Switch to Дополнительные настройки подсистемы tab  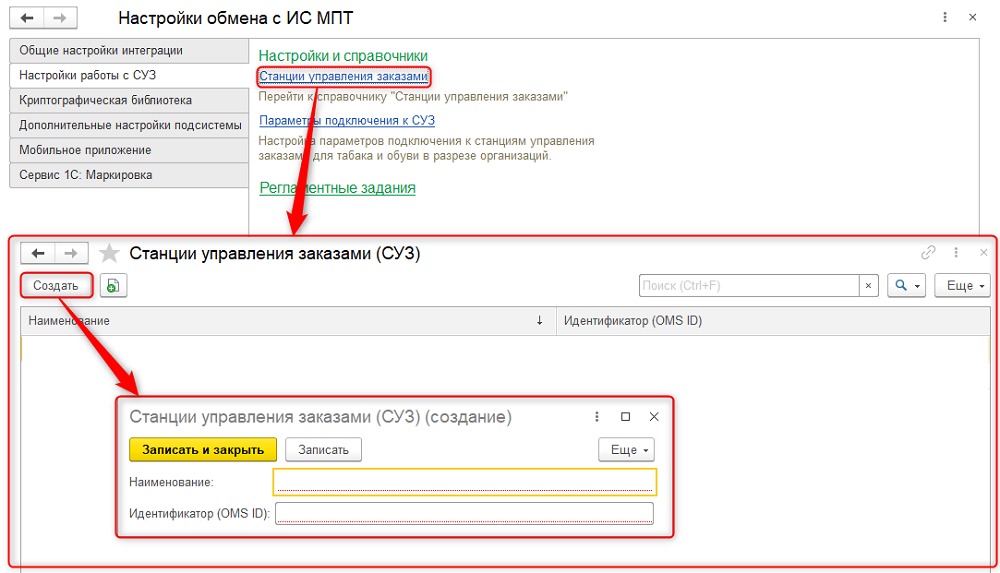[x=129, y=125]
